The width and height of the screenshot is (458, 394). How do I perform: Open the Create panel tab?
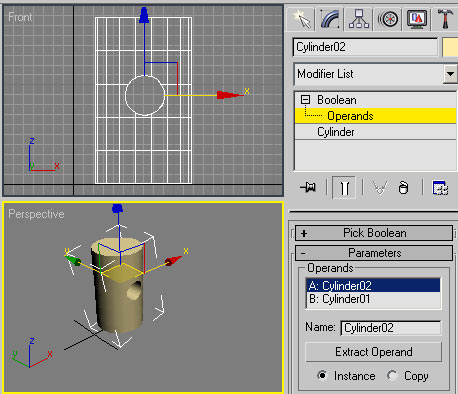pyautogui.click(x=301, y=19)
